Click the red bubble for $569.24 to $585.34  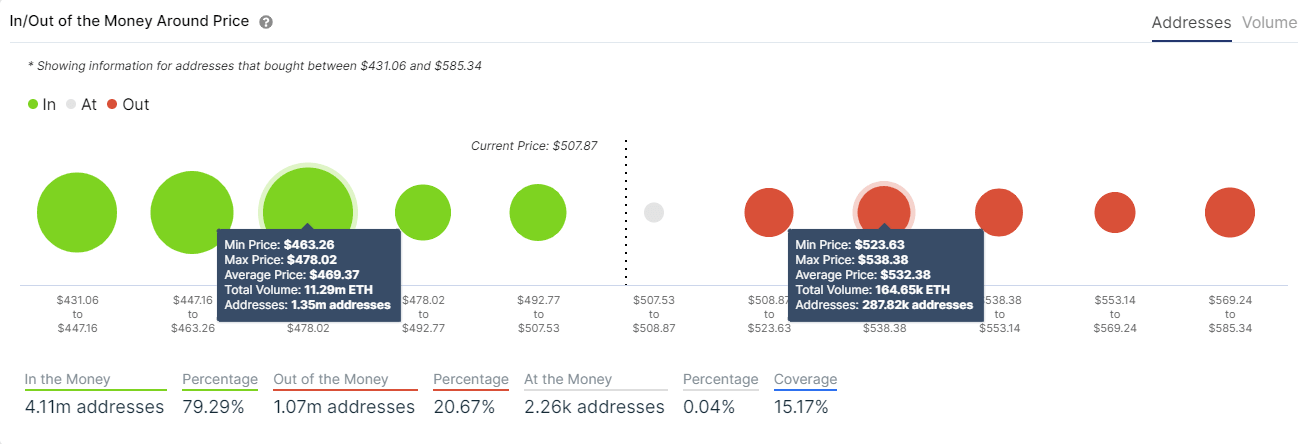[1230, 212]
